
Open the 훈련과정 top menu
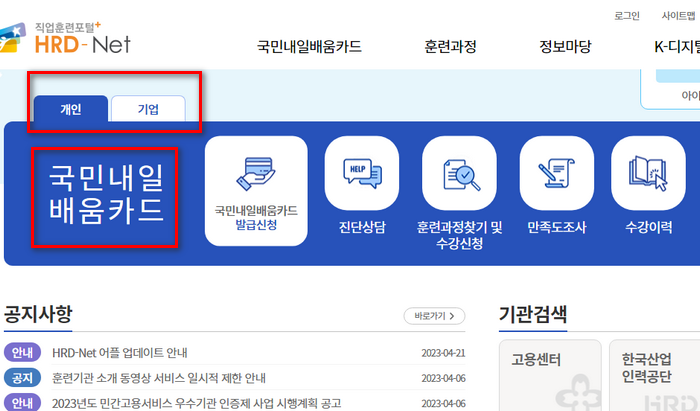[x=450, y=46]
